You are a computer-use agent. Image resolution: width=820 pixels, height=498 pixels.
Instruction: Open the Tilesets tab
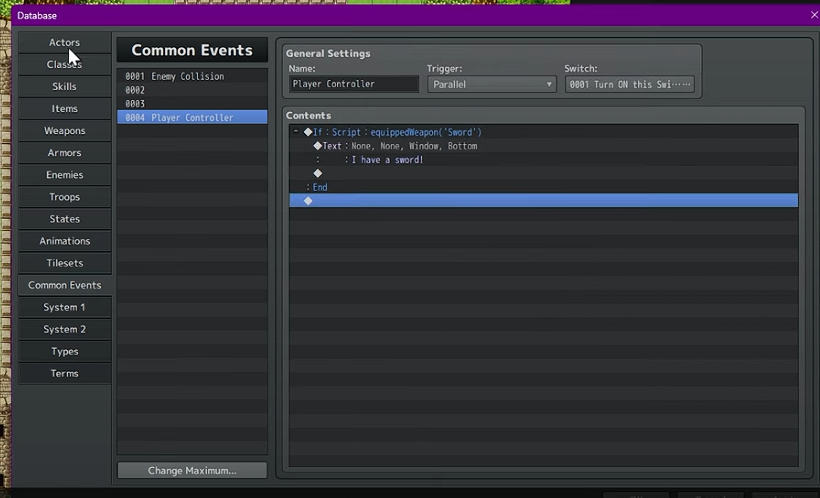(x=64, y=263)
